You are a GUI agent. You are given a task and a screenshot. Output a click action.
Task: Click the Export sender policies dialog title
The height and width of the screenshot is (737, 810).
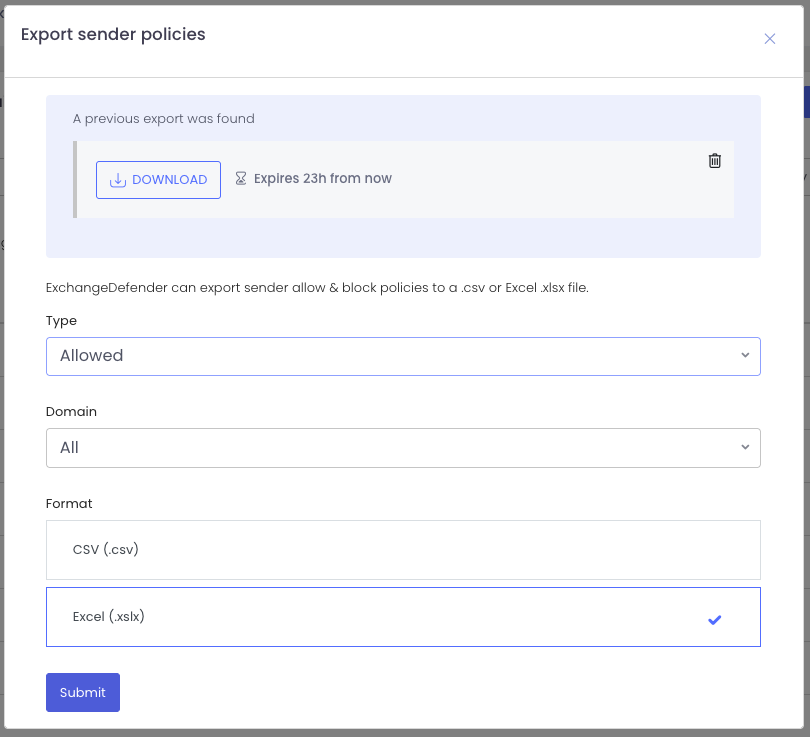(x=113, y=34)
